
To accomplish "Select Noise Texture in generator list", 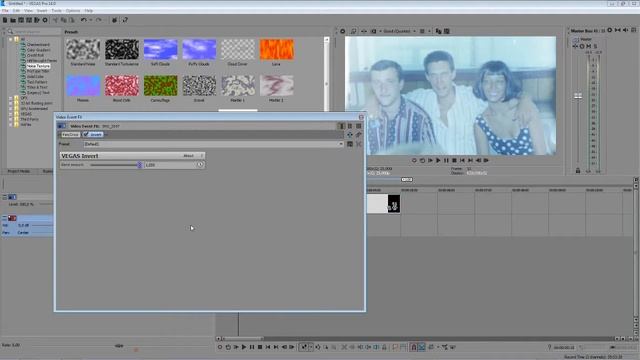I will click(38, 66).
